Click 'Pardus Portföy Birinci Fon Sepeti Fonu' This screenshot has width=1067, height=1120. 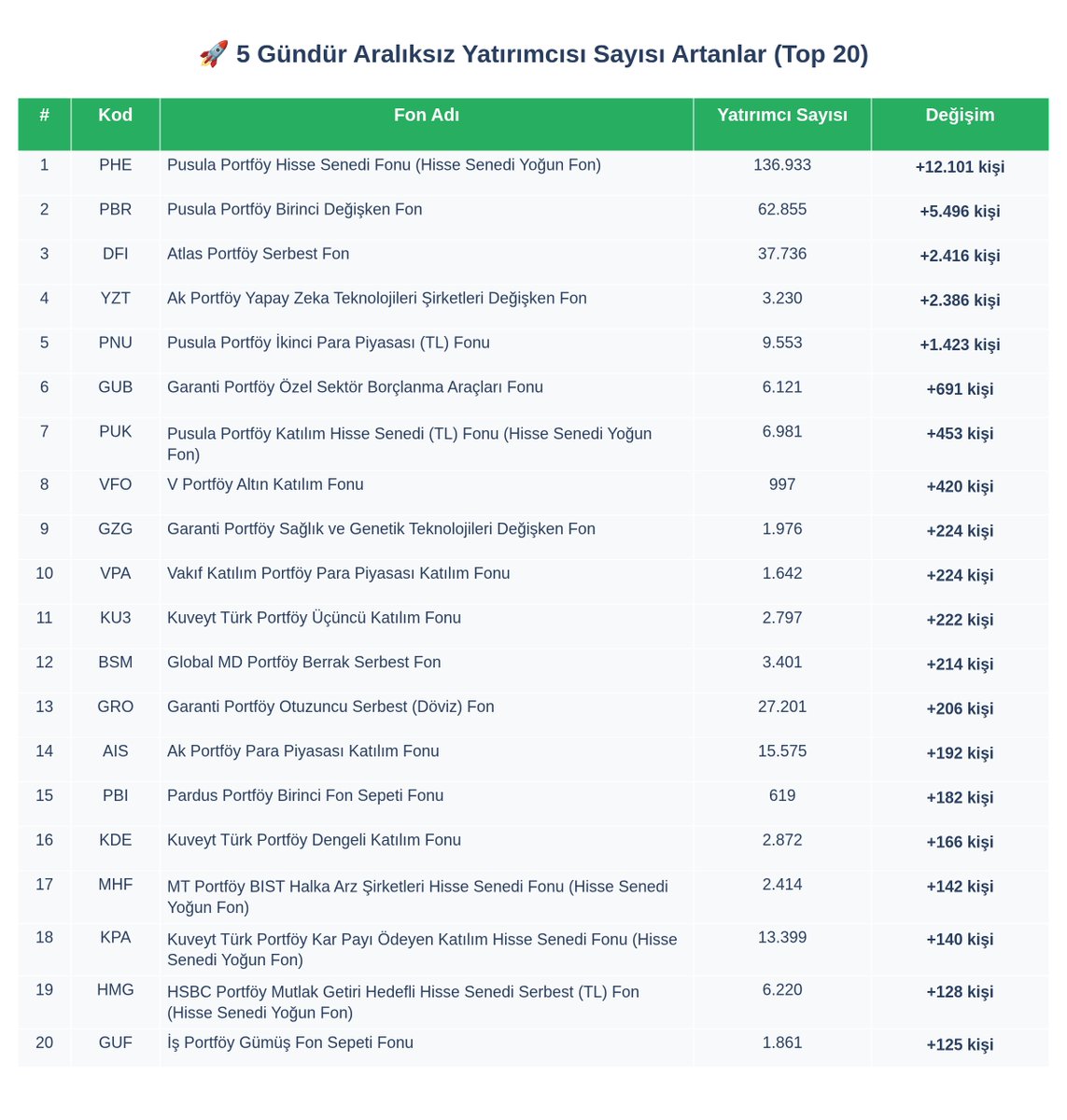(305, 795)
